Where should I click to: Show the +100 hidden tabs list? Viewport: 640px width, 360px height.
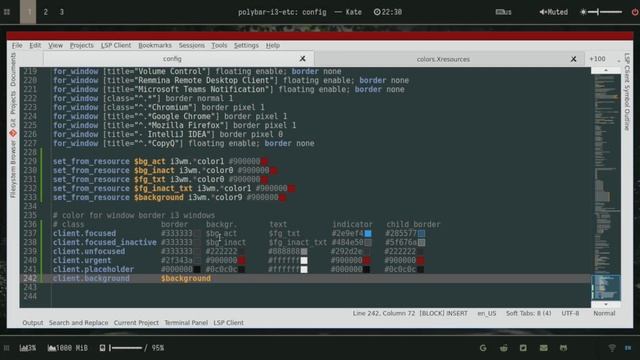point(598,59)
